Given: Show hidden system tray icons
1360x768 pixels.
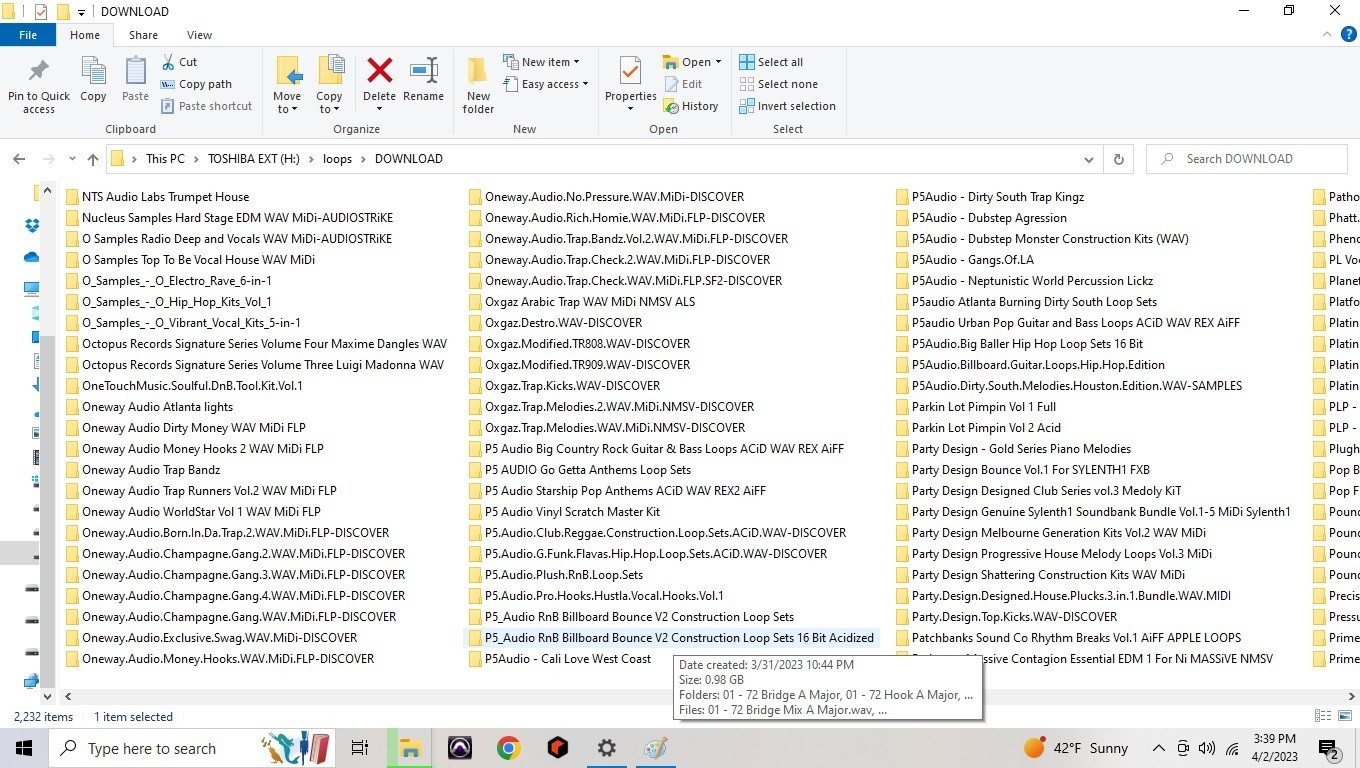Looking at the screenshot, I should click(x=1158, y=748).
